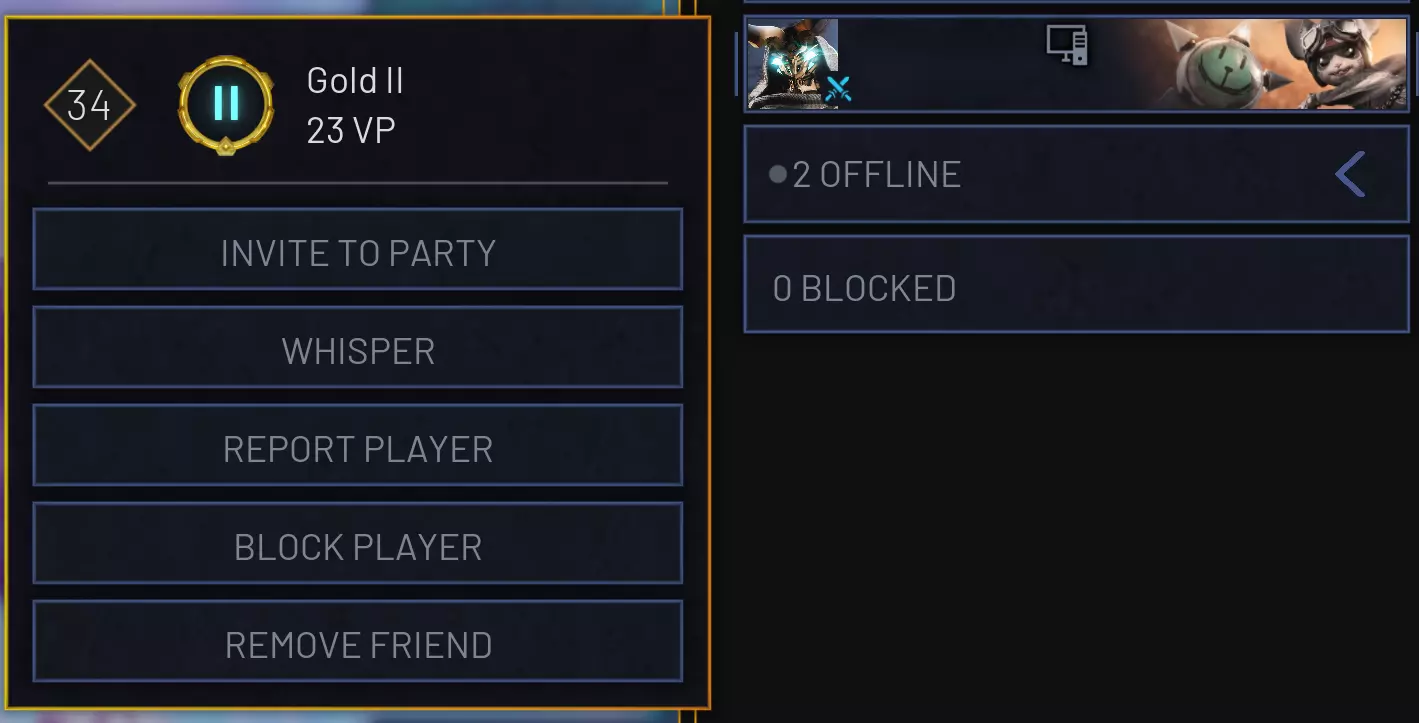Click the 23 VP text
1419x723 pixels.
coord(351,131)
